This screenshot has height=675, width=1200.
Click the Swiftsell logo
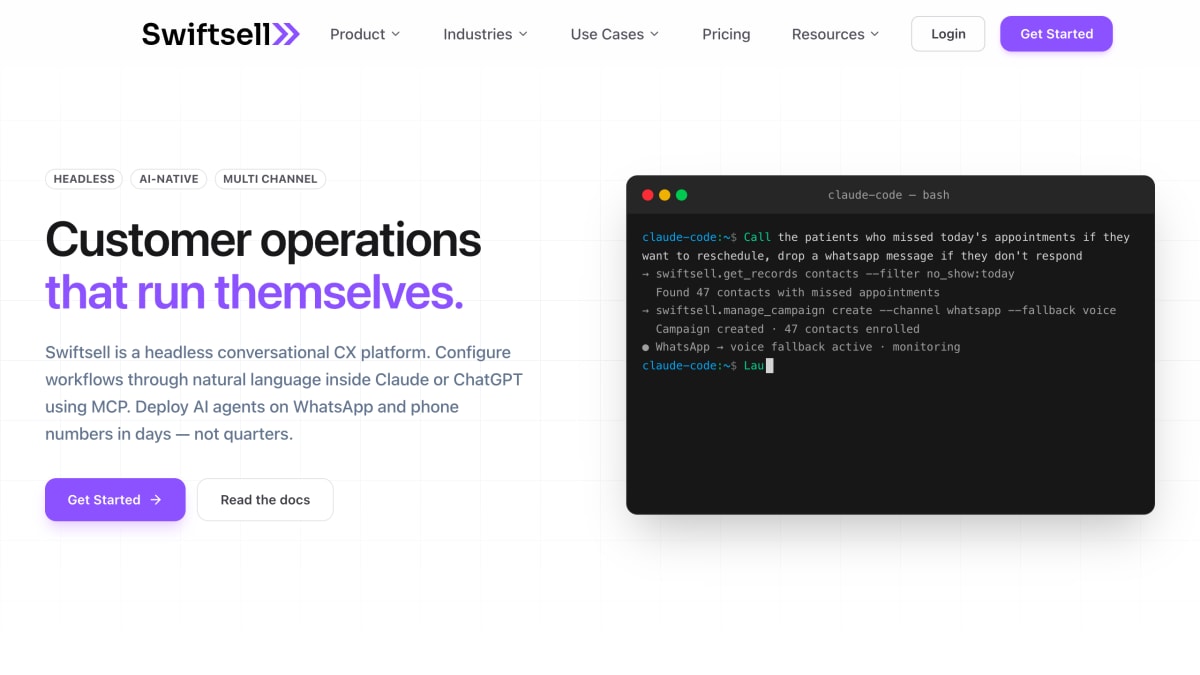[220, 34]
